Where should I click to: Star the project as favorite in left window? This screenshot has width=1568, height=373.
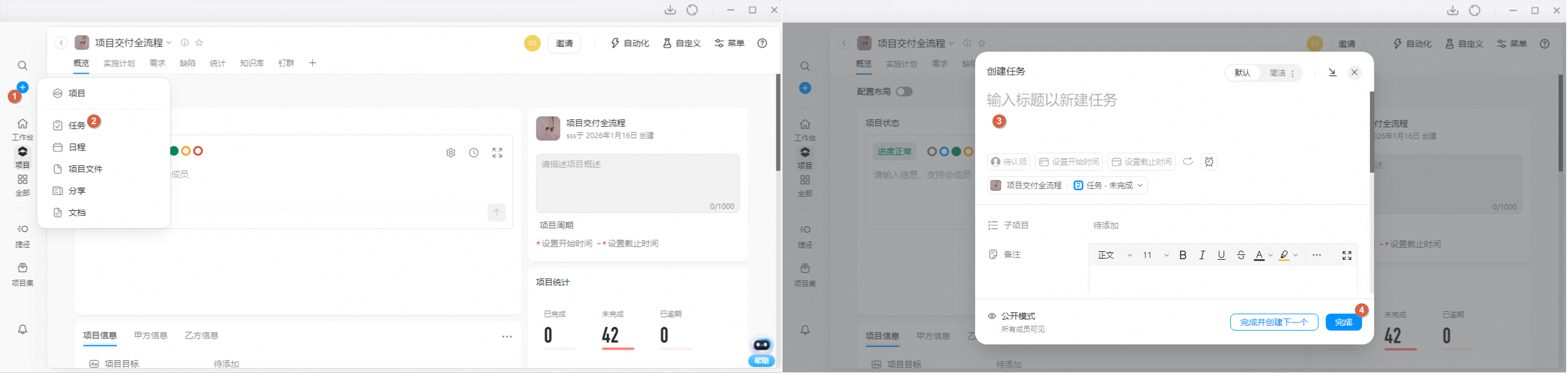coord(199,42)
